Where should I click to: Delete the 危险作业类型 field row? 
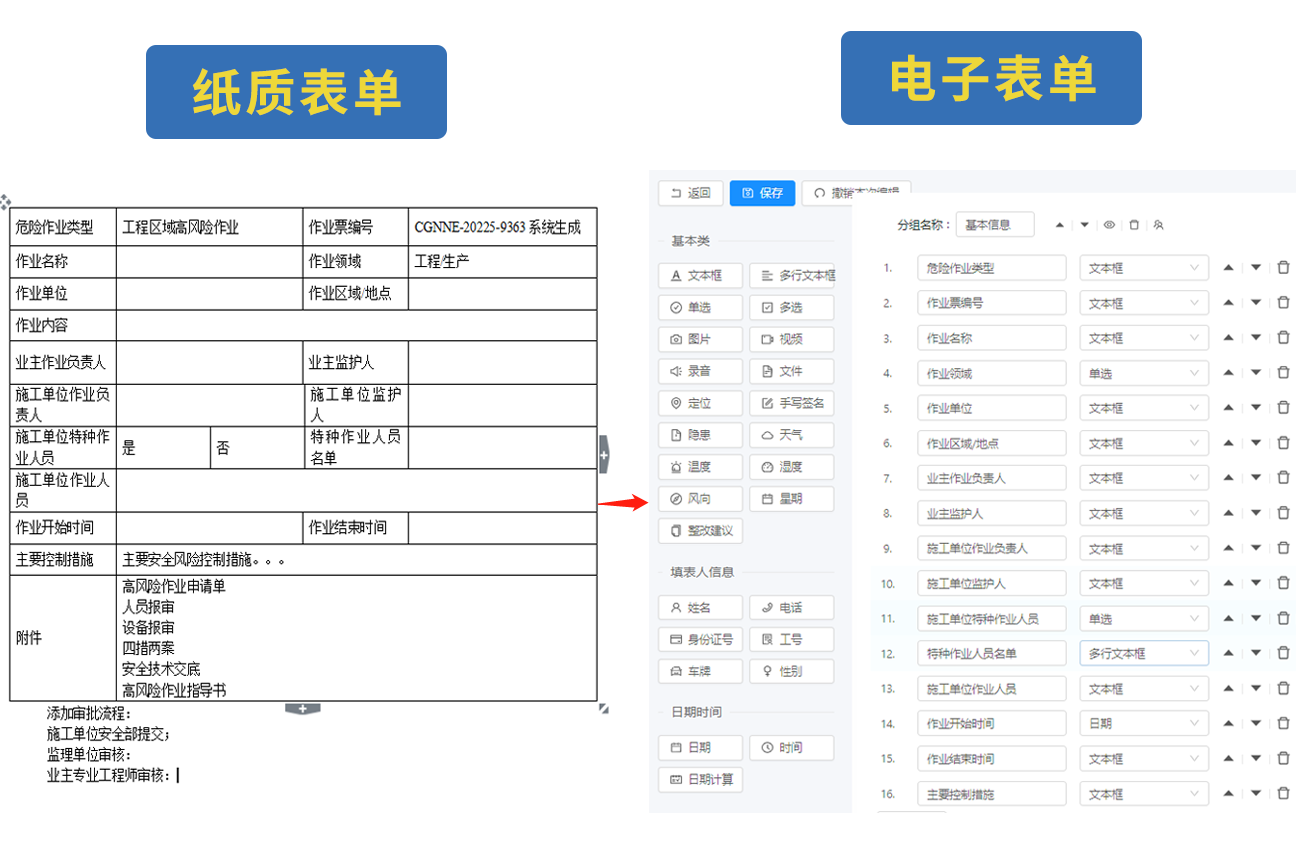(1283, 268)
